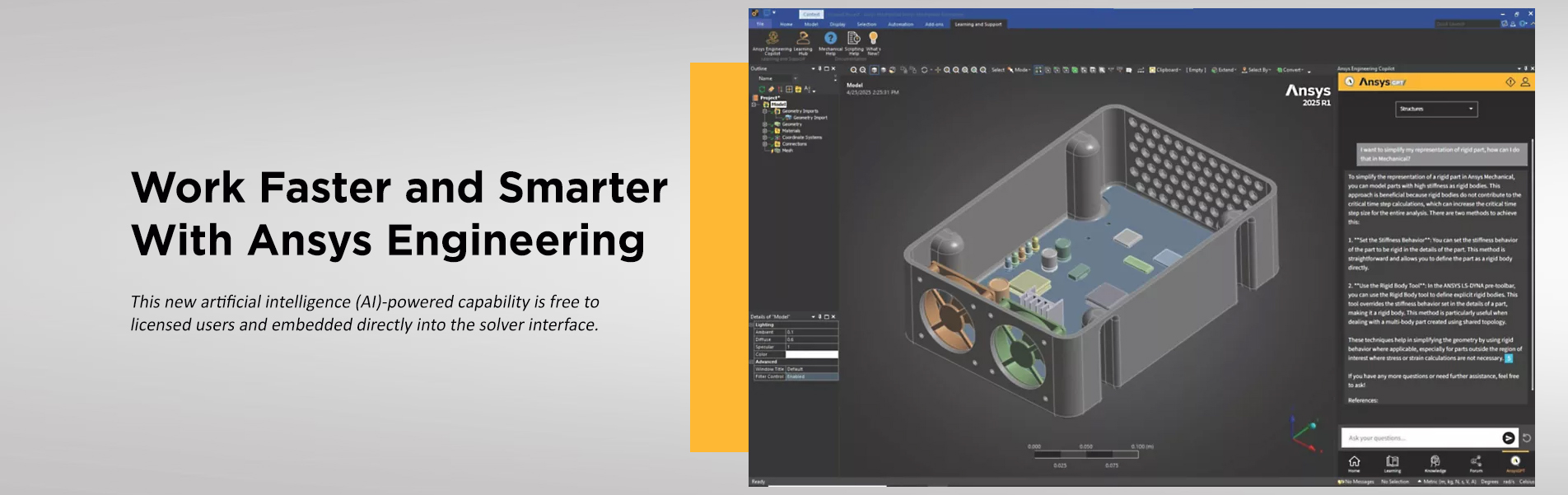The height and width of the screenshot is (495, 1568).
Task: Open the Learning Hub ribbon button
Action: [x=803, y=44]
